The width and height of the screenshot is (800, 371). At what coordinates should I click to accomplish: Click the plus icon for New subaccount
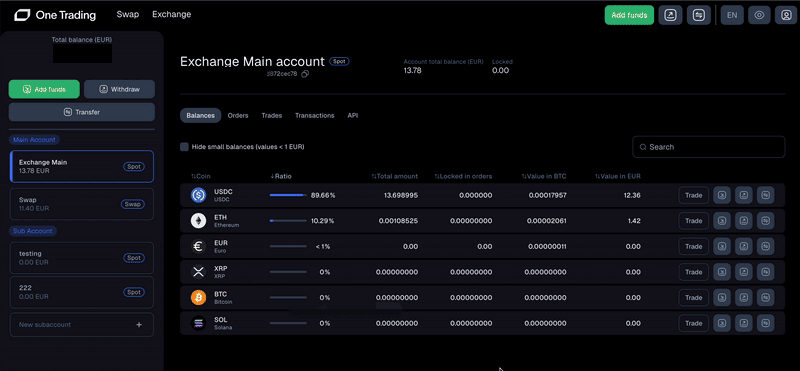(x=139, y=325)
